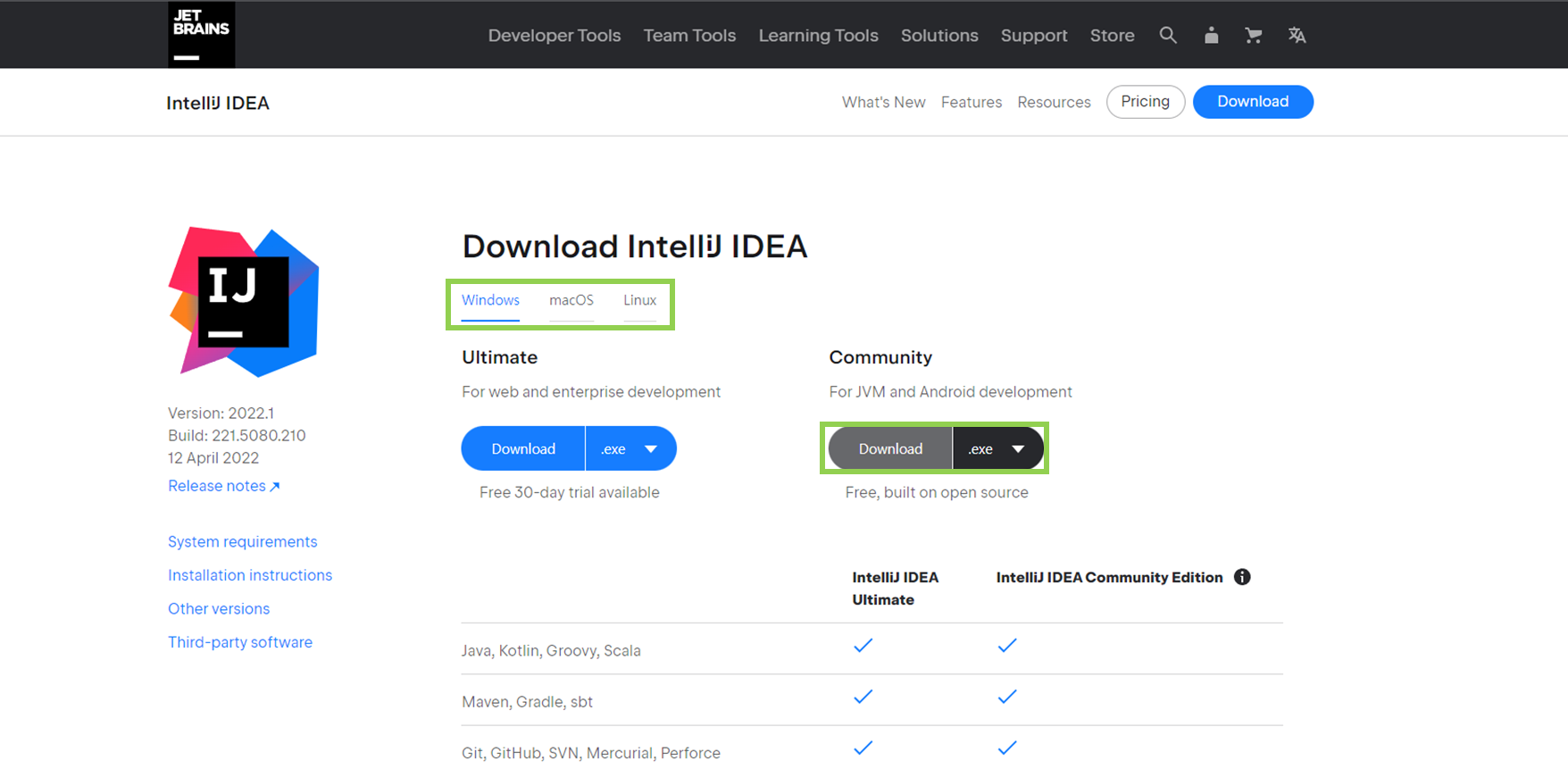Click the 'For web and enterprise development' text

click(x=591, y=392)
